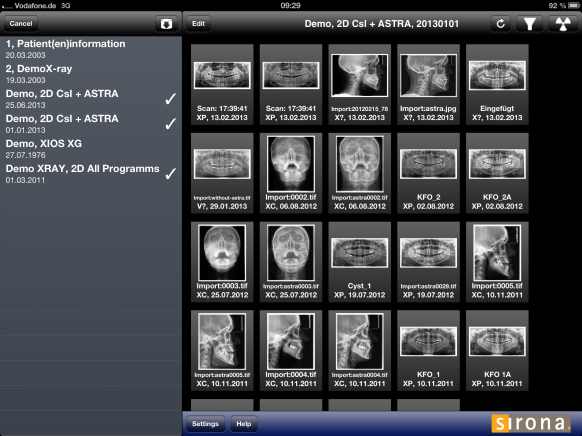
Task: Tap the Edit button
Action: point(198,24)
